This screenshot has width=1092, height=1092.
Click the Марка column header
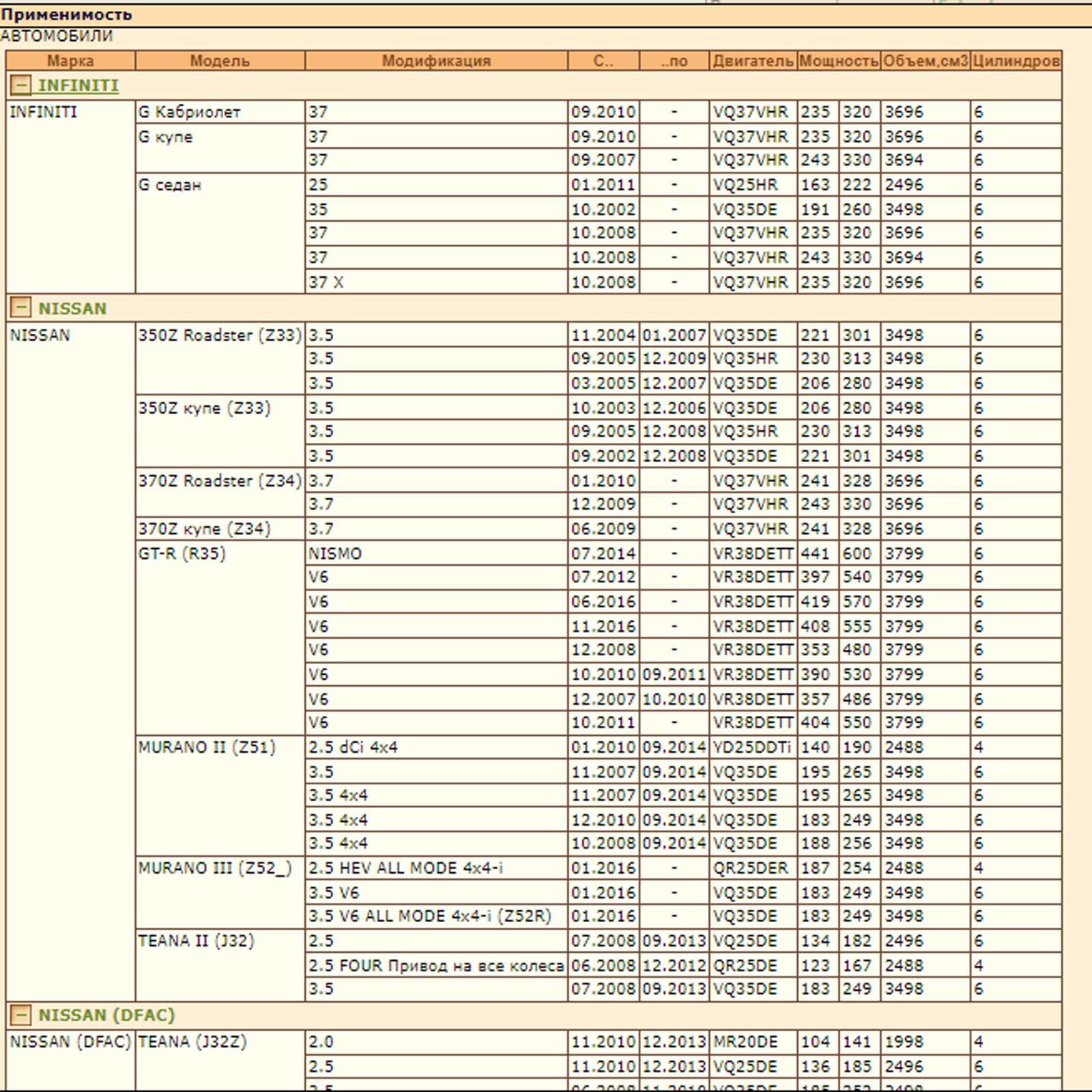coord(70,61)
